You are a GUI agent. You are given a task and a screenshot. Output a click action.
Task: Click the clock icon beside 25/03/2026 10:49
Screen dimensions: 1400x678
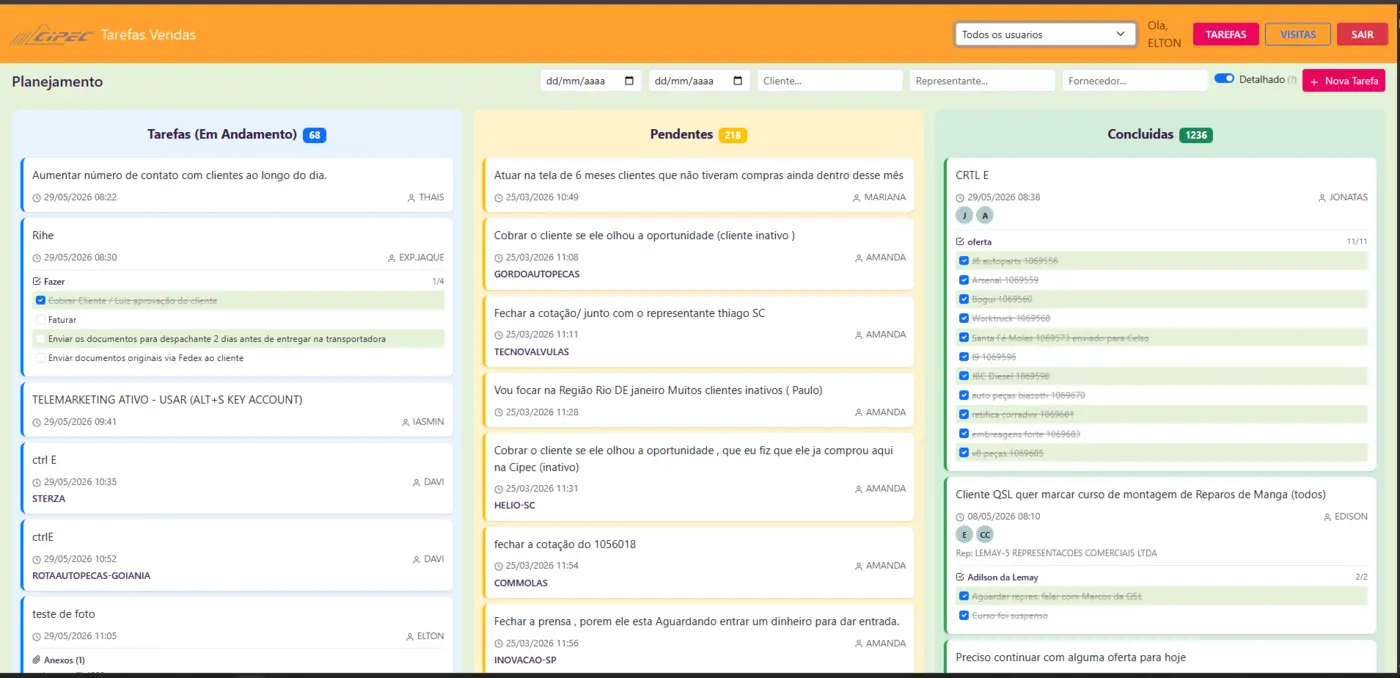pyautogui.click(x=499, y=198)
